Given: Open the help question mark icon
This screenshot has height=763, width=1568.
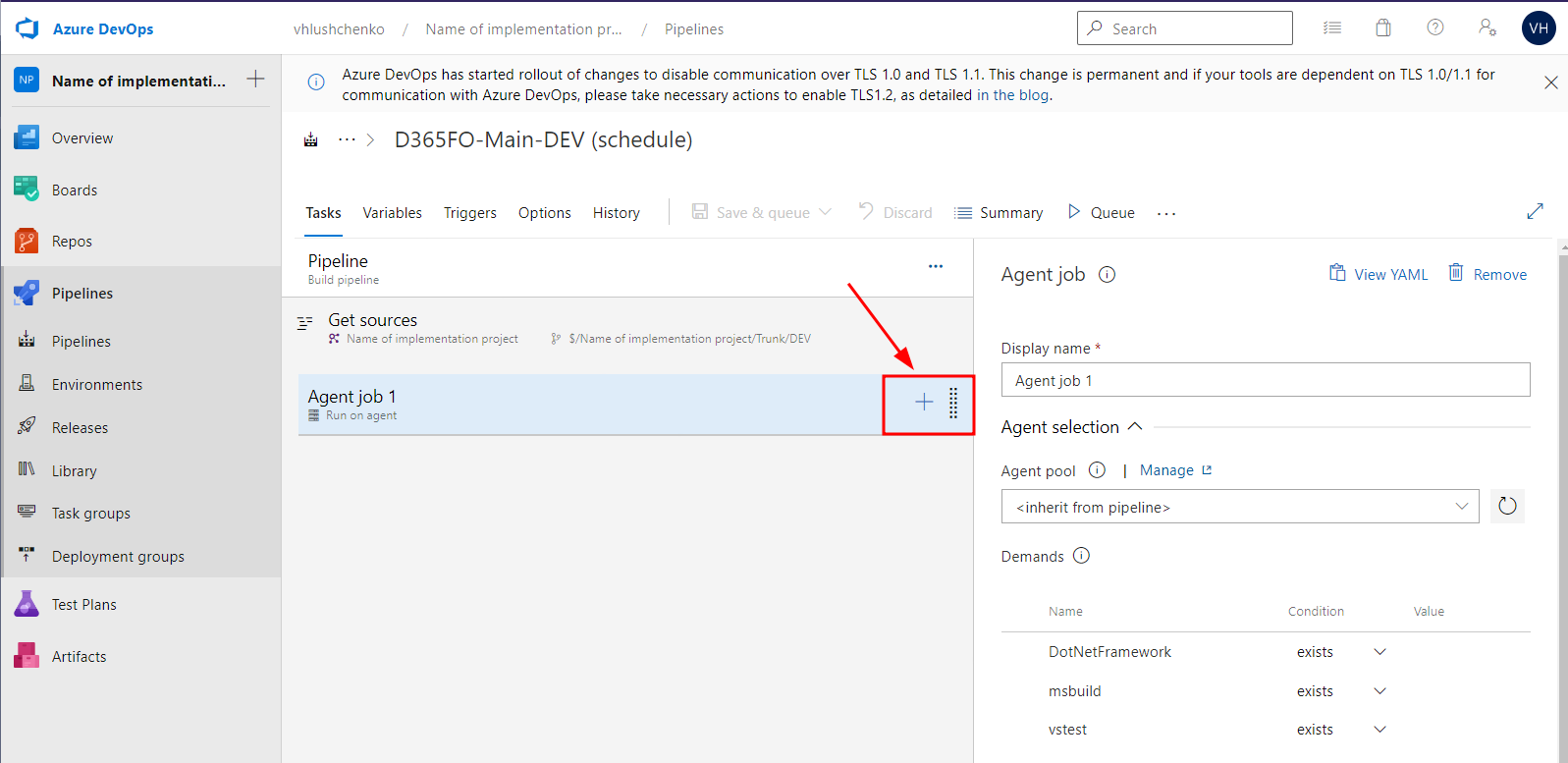Looking at the screenshot, I should pyautogui.click(x=1434, y=28).
